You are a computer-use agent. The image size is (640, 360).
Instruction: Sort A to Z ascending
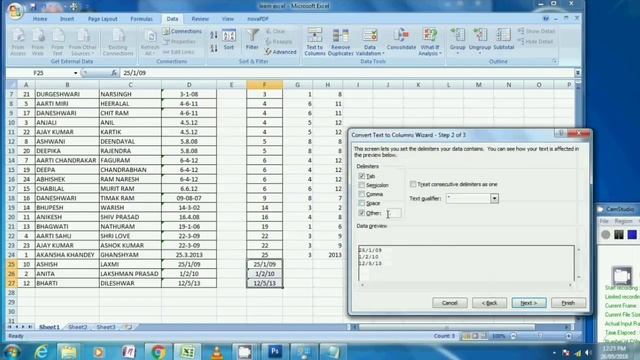point(213,36)
